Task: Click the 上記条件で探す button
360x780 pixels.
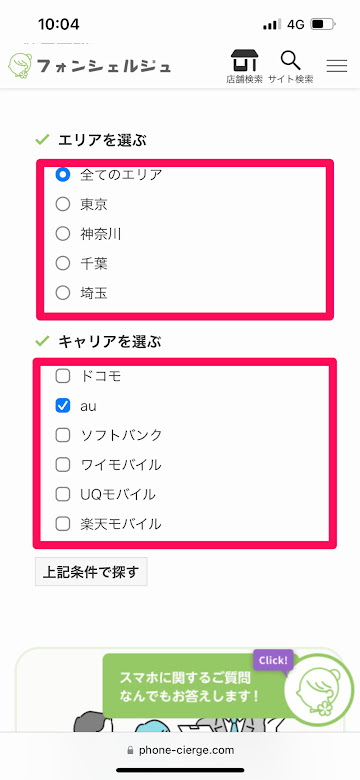Action: pyautogui.click(x=91, y=572)
